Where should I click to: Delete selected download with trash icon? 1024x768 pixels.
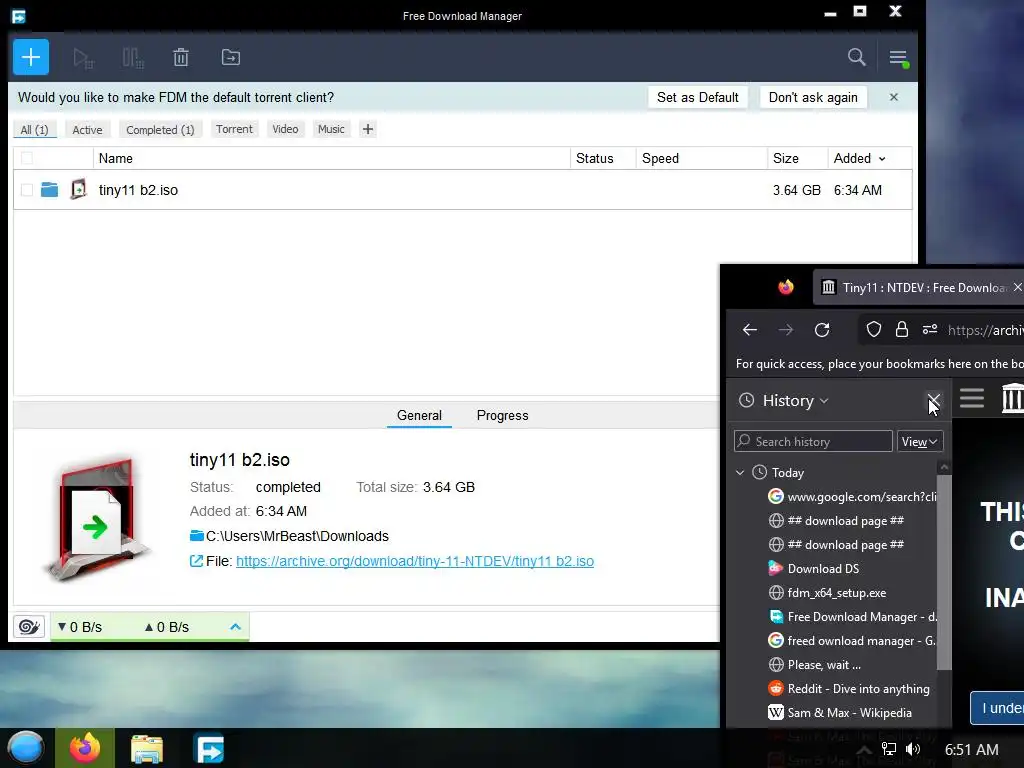(181, 57)
